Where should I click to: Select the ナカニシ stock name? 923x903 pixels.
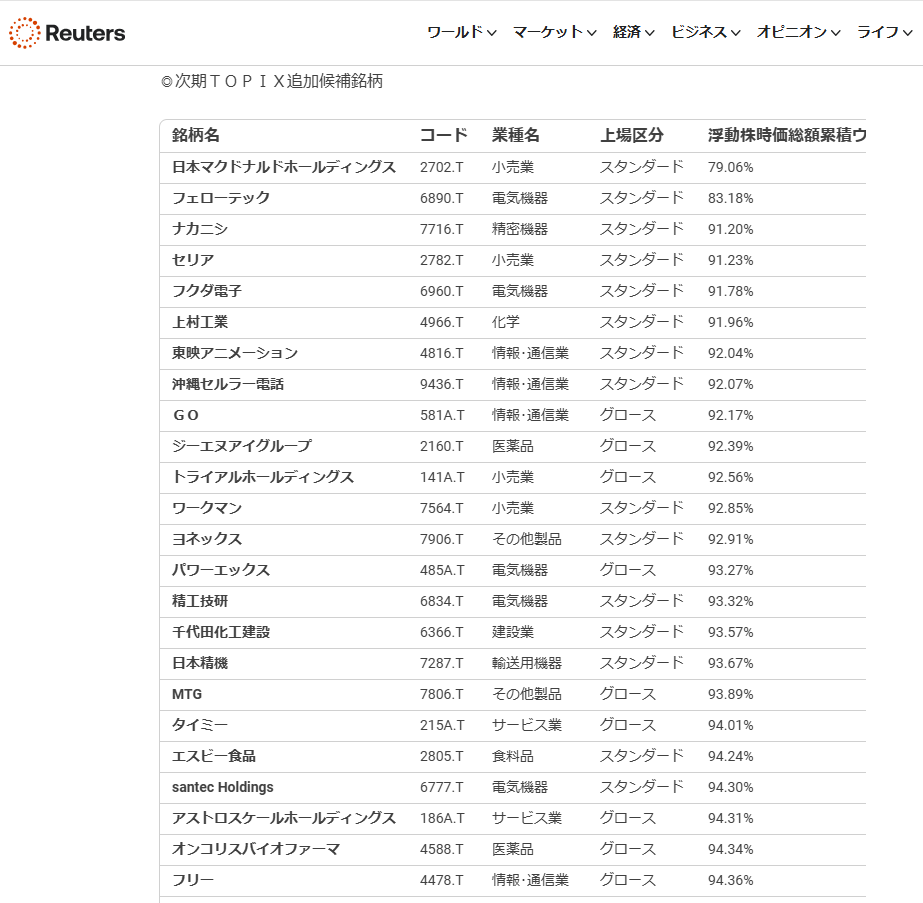(200, 229)
